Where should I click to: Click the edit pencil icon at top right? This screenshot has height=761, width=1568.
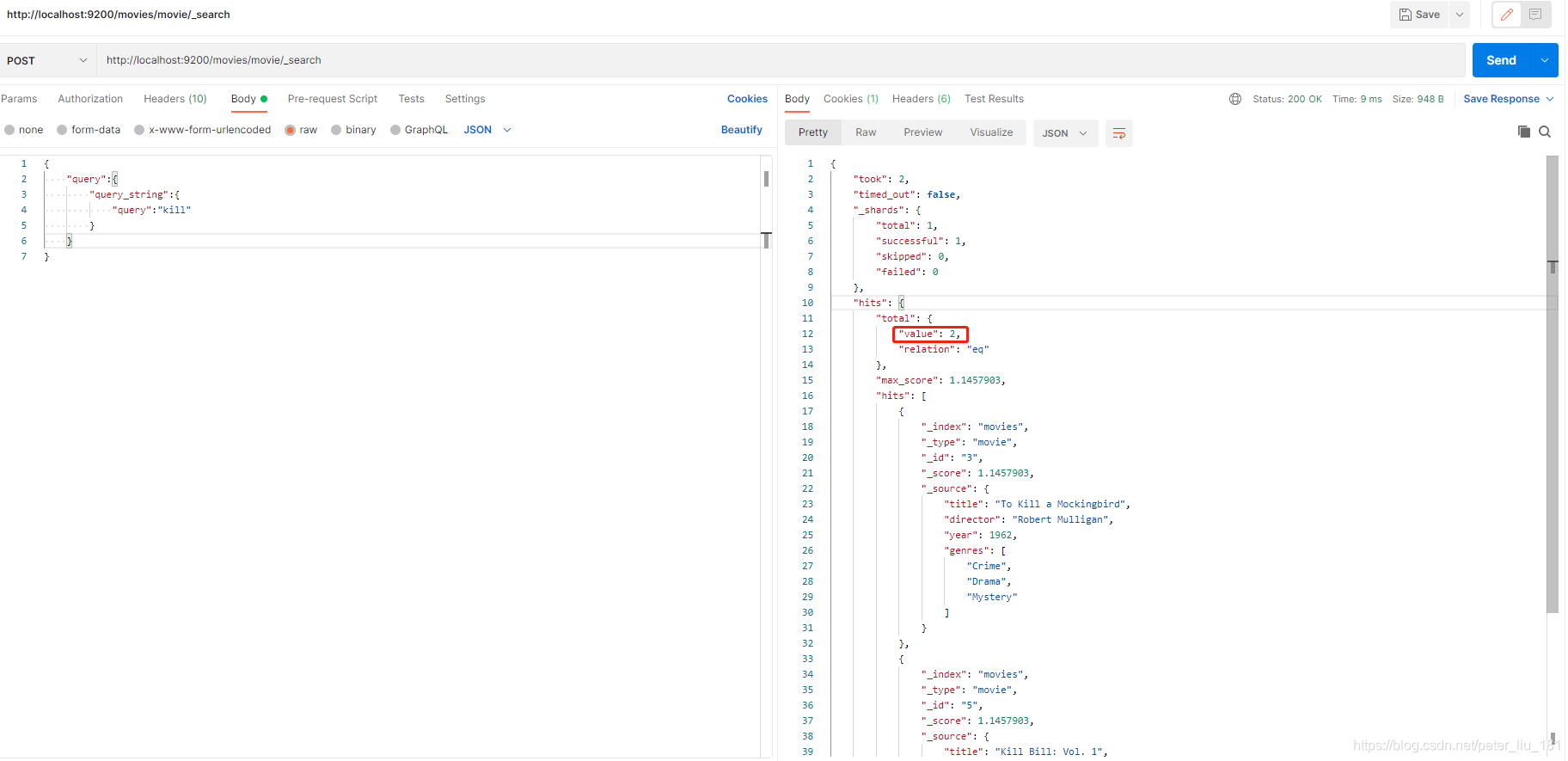pos(1507,15)
